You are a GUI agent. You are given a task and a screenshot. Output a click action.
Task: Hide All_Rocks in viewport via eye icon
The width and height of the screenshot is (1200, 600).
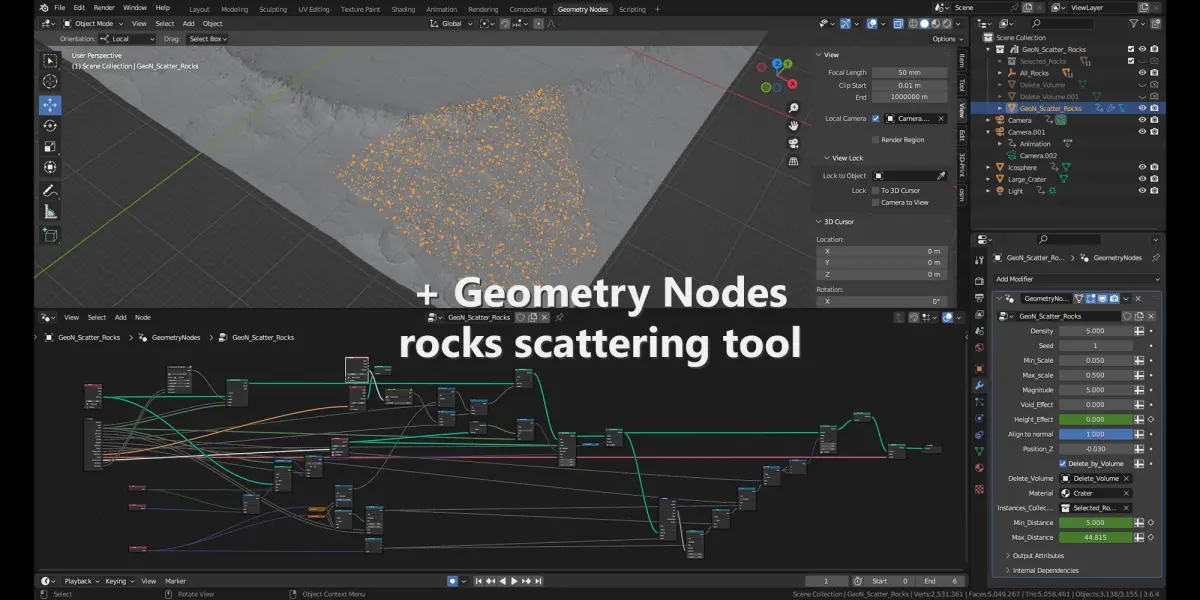pyautogui.click(x=1142, y=72)
